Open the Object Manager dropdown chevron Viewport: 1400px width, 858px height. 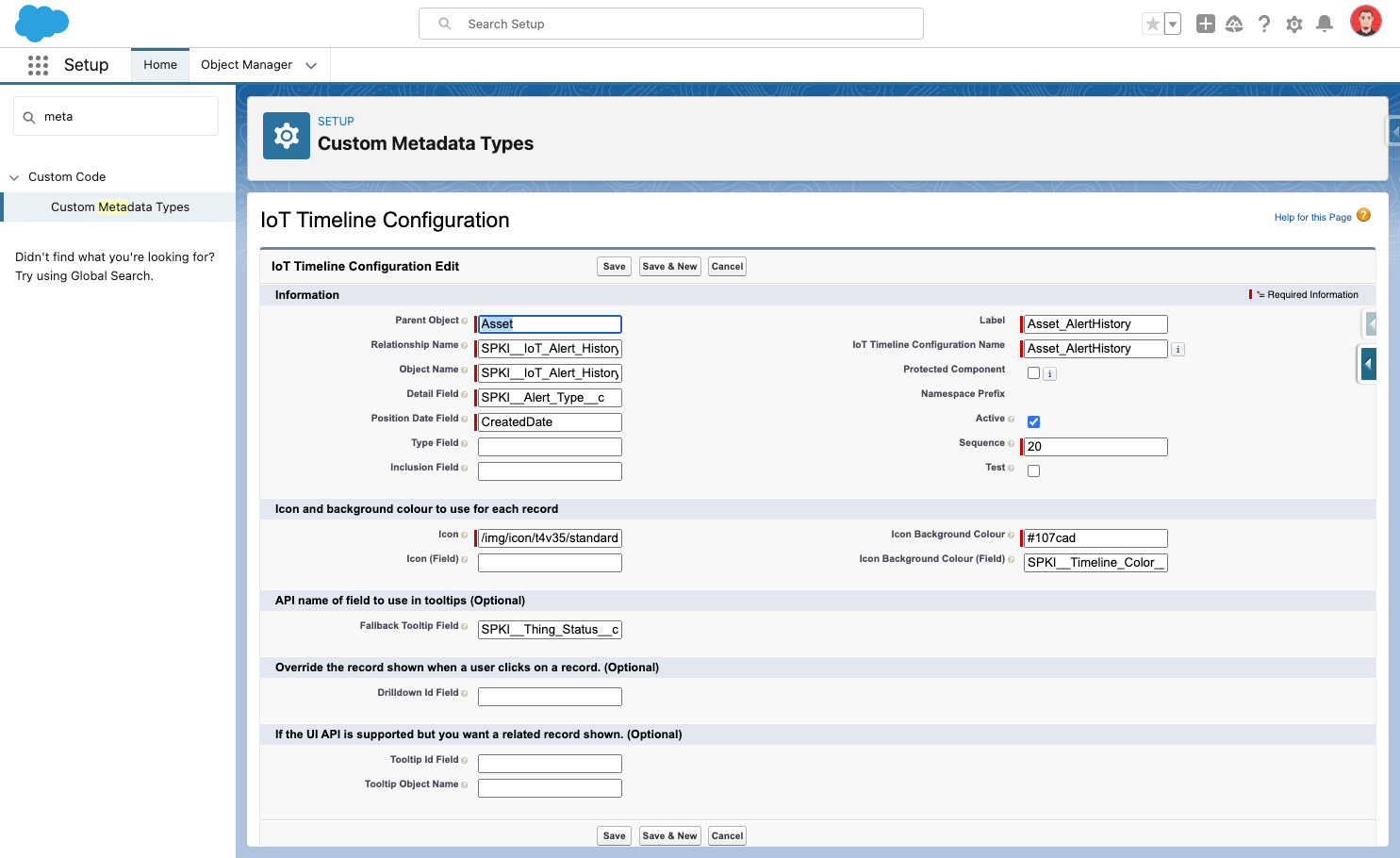click(x=311, y=65)
